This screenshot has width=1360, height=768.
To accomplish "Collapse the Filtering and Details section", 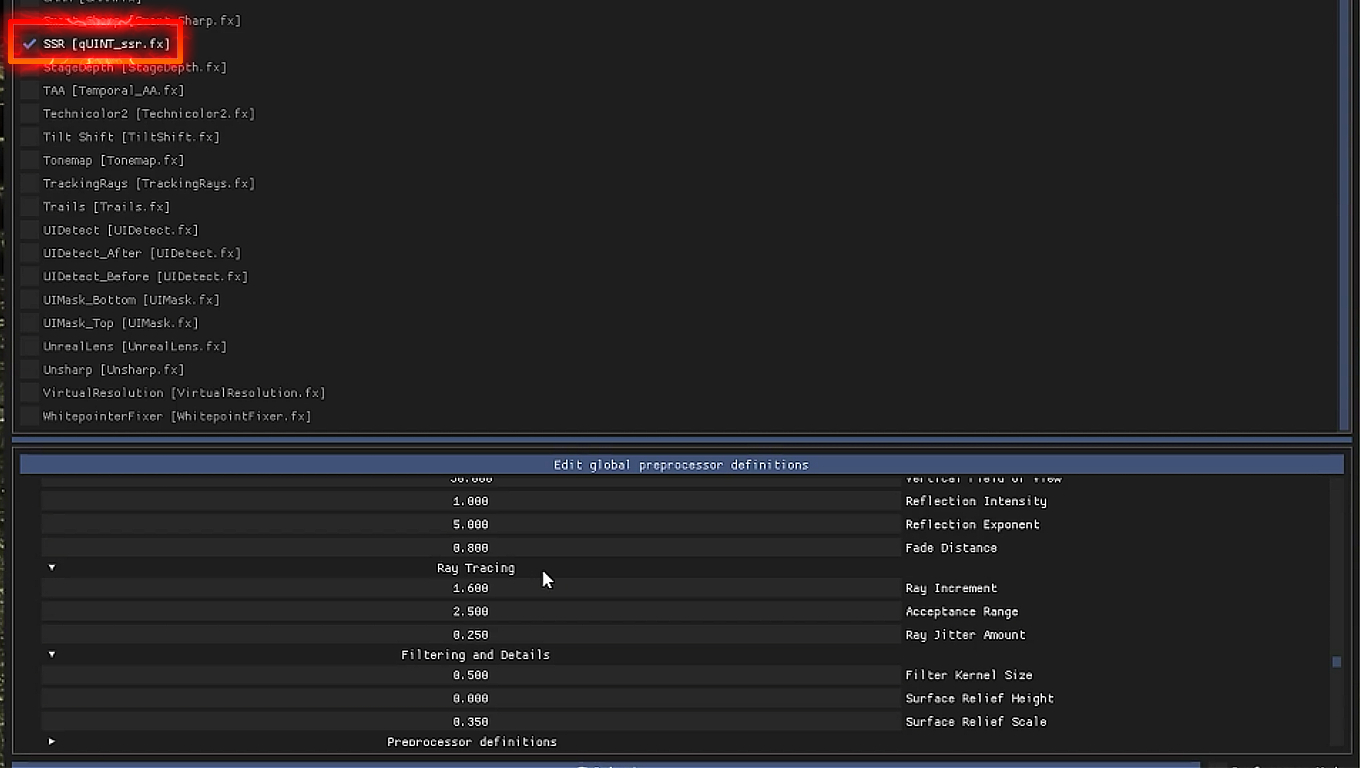I will point(52,655).
